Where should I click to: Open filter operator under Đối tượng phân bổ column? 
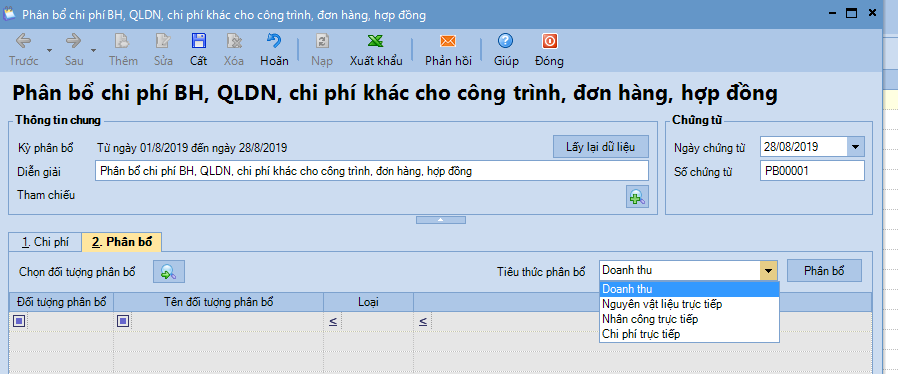(19, 321)
